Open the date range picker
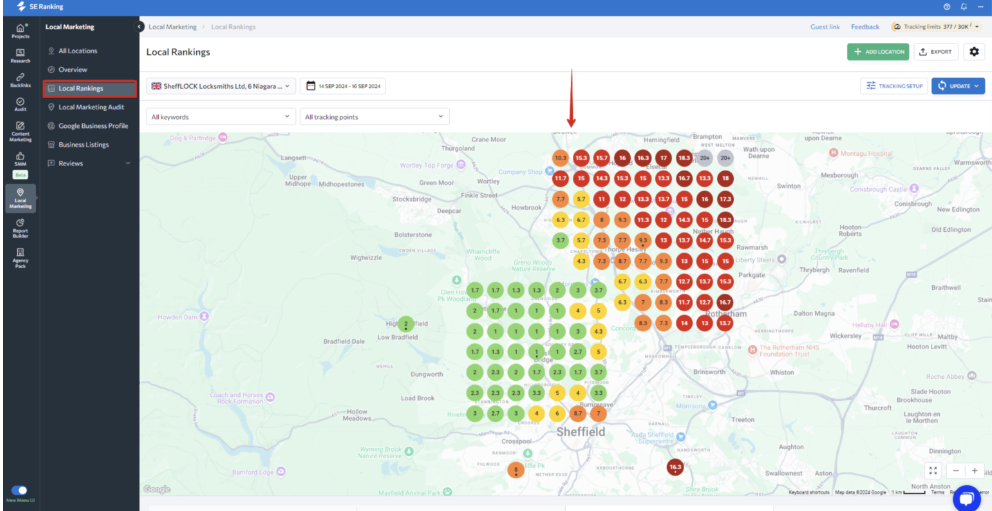This screenshot has height=511, width=992. coord(343,86)
